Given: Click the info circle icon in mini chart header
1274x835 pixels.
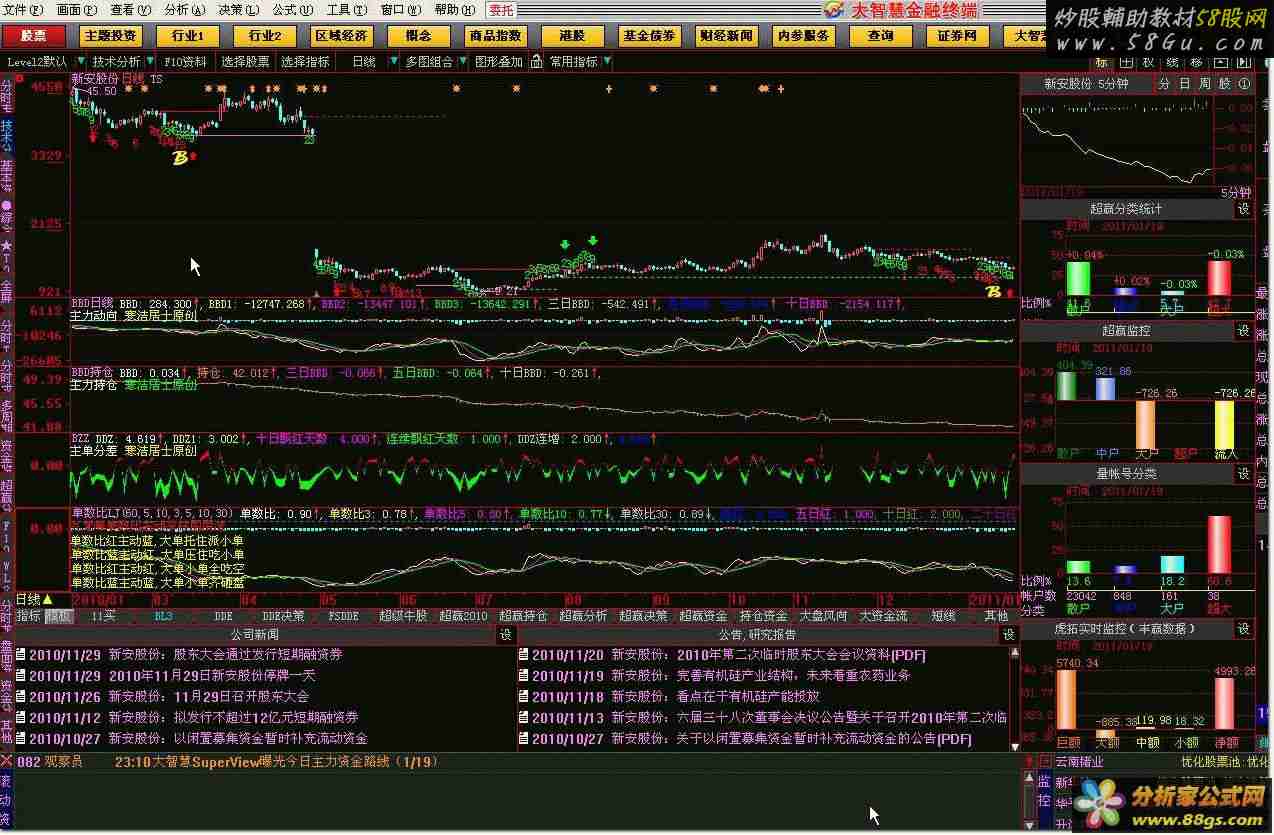Looking at the screenshot, I should (x=1244, y=84).
